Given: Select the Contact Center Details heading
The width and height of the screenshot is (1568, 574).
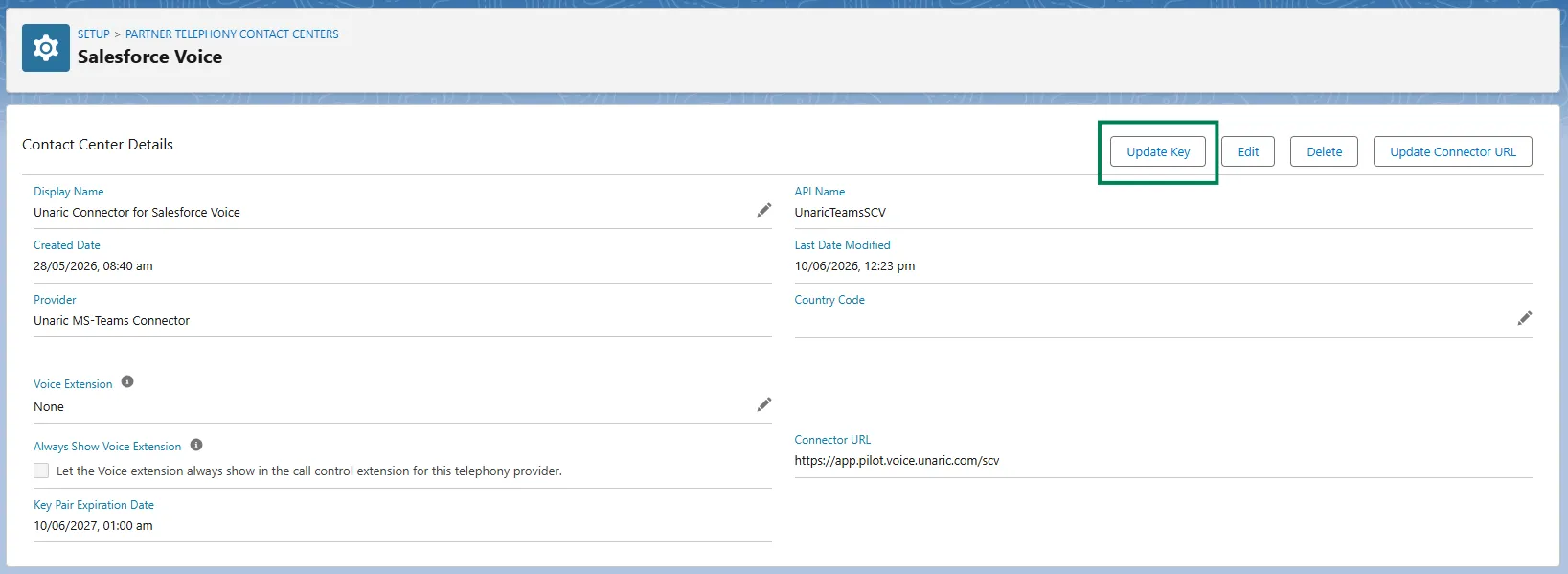Looking at the screenshot, I should (98, 145).
